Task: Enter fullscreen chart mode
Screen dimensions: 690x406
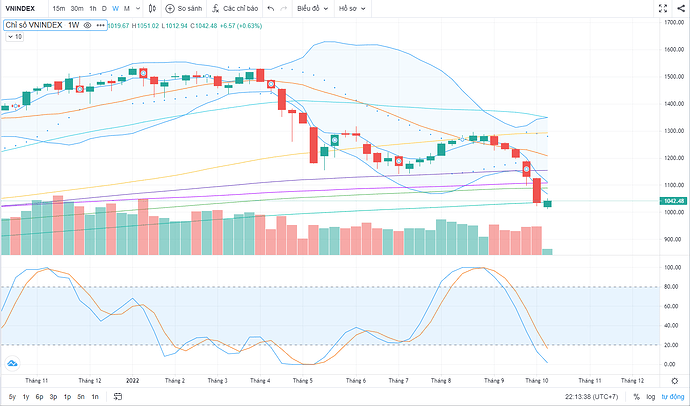Action: [663, 8]
